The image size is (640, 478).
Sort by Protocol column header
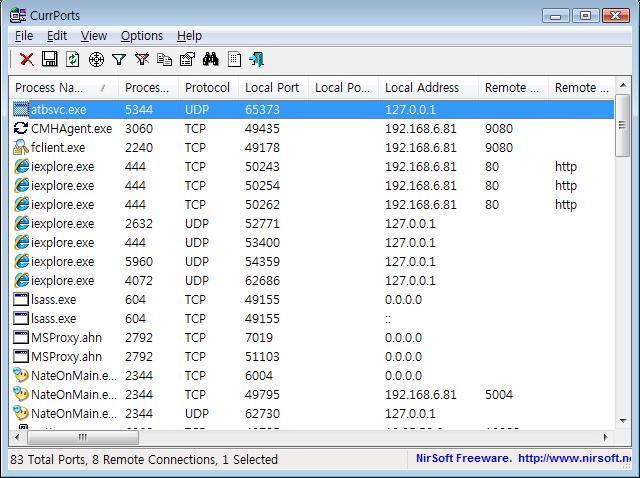[x=208, y=88]
